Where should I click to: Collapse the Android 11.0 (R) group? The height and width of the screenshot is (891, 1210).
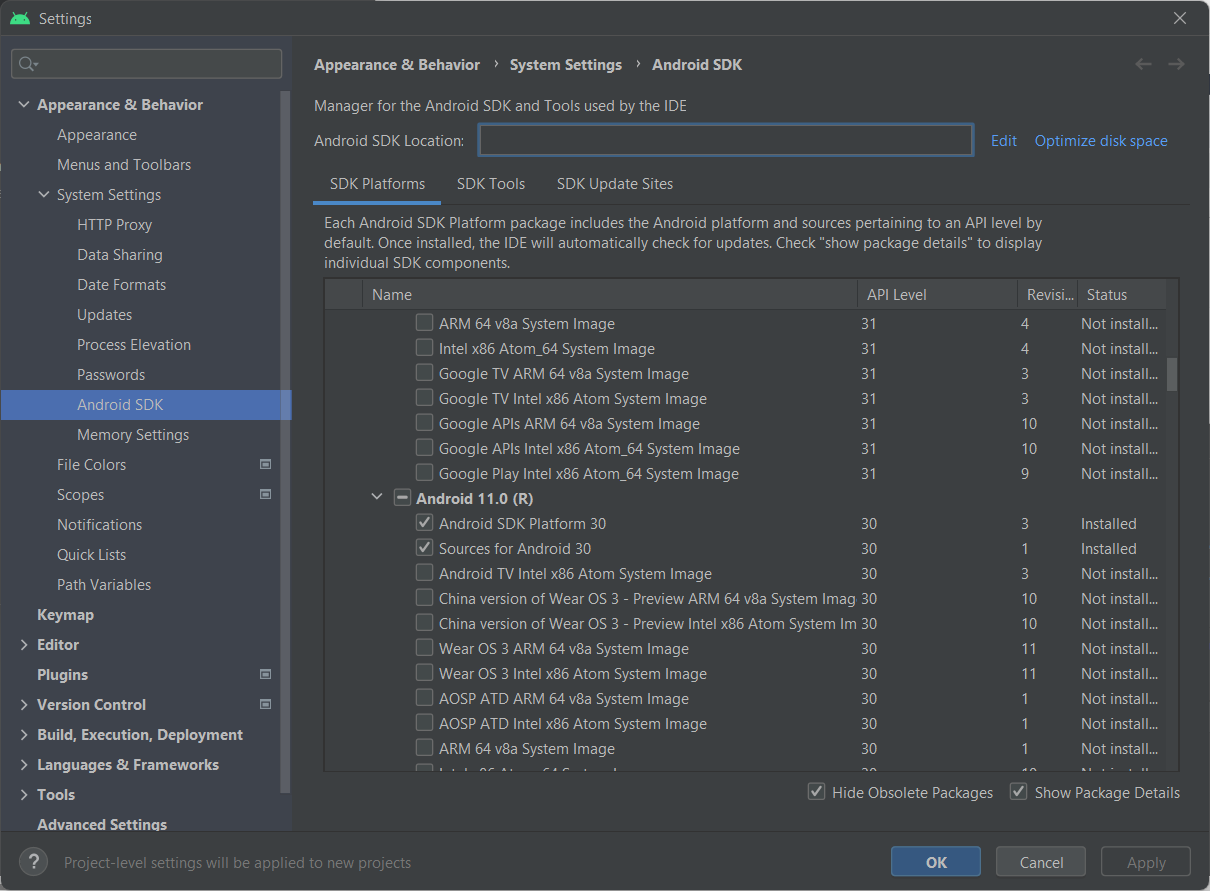tap(377, 498)
